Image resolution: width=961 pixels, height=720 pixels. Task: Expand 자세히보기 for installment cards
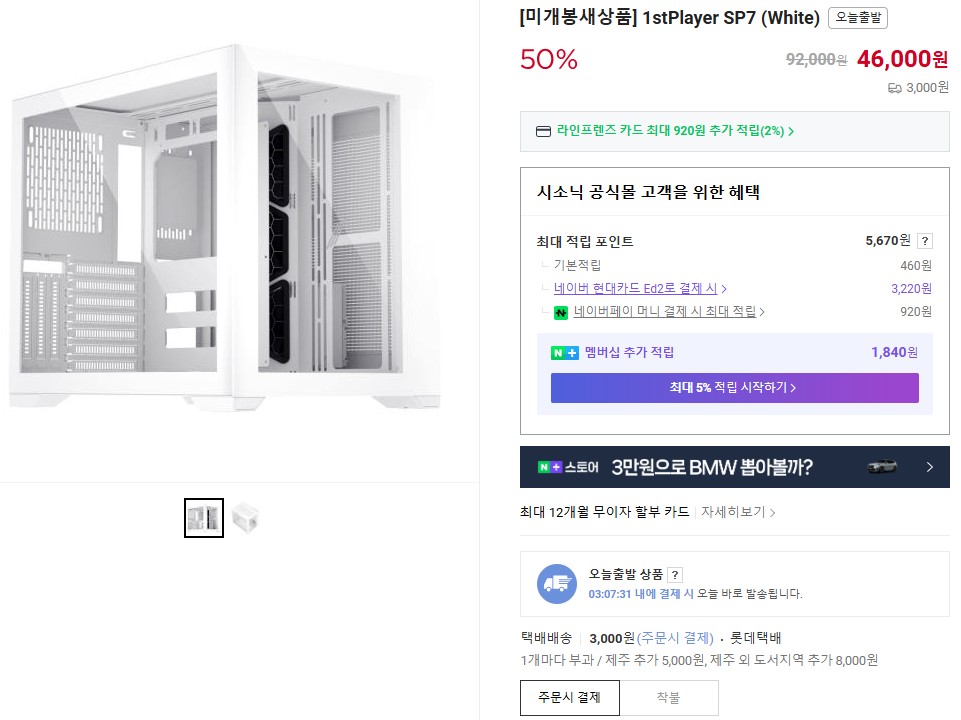(738, 512)
